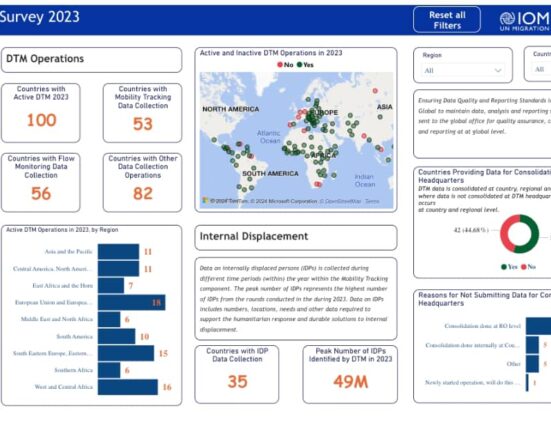This screenshot has height=431, width=551.
Task: Open the Country filter dropdown
Action: tap(541, 69)
